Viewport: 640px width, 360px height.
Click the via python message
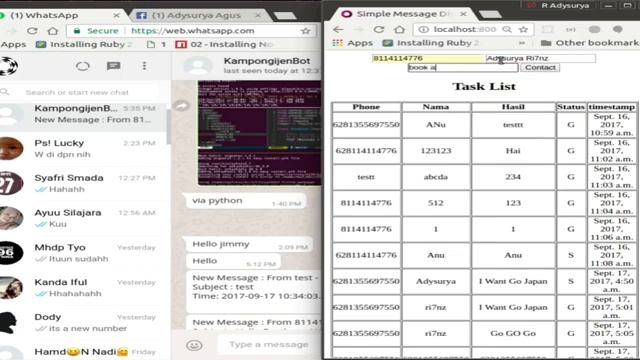click(x=246, y=201)
